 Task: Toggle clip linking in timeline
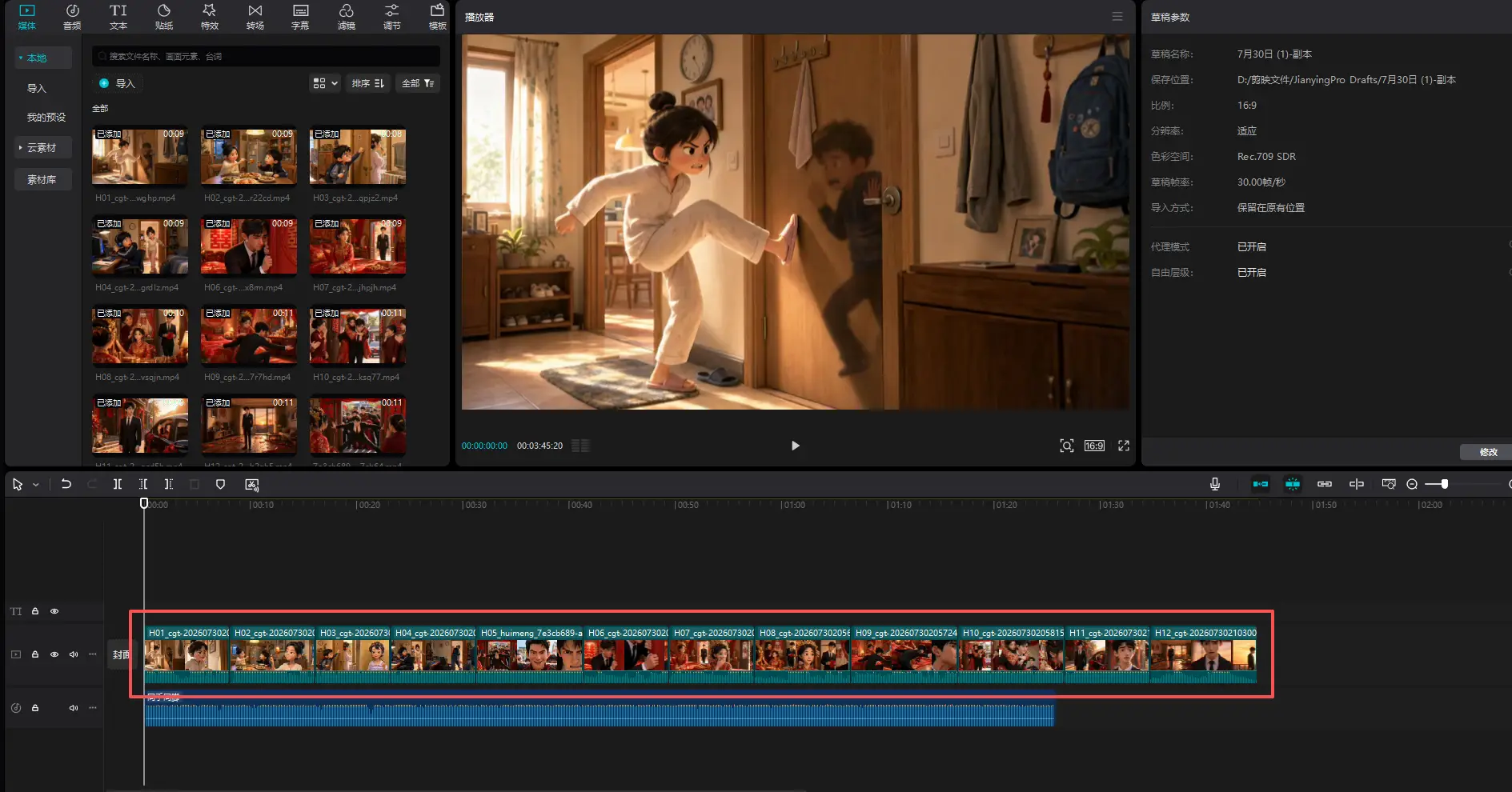1325,484
